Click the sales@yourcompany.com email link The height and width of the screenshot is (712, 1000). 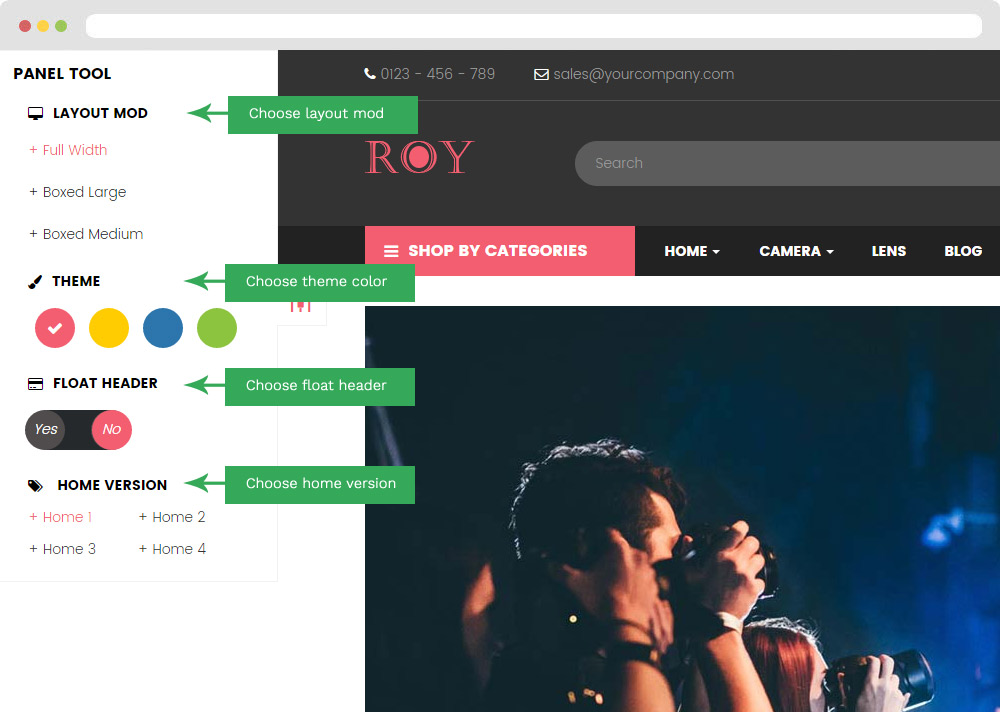click(x=643, y=74)
